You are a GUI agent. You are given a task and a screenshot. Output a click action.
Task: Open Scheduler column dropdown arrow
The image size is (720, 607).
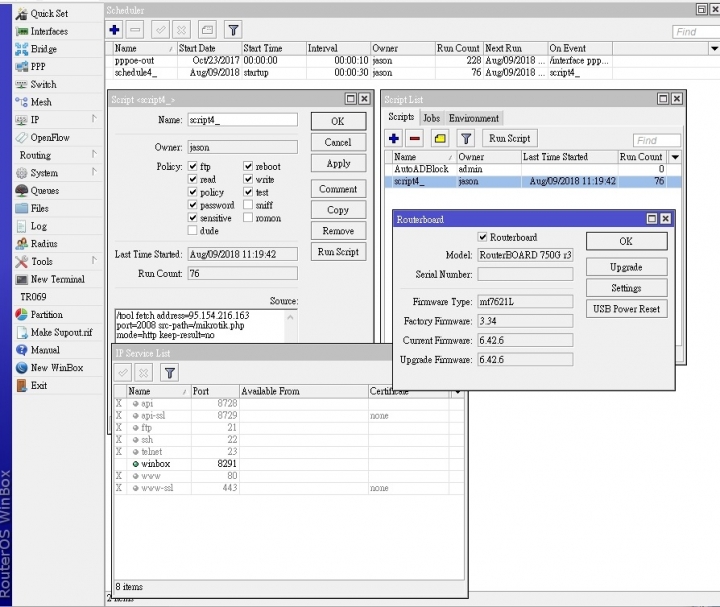714,49
